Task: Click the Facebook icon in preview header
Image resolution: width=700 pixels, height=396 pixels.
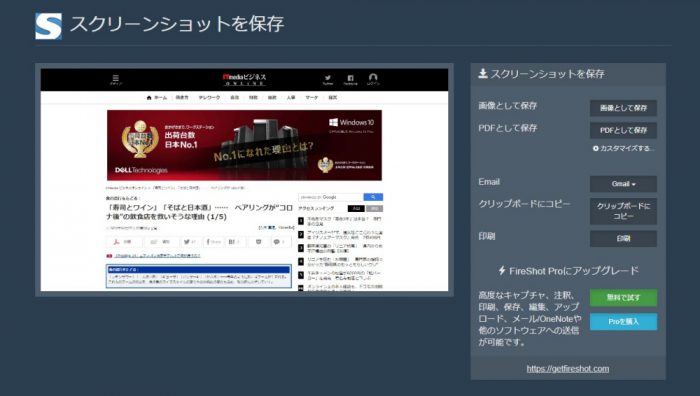Action: tap(350, 79)
